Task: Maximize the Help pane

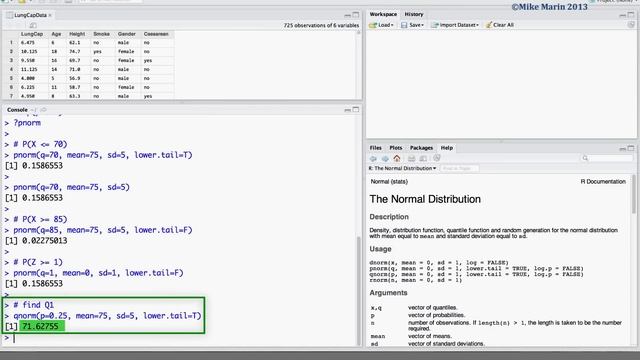Action: (x=631, y=148)
